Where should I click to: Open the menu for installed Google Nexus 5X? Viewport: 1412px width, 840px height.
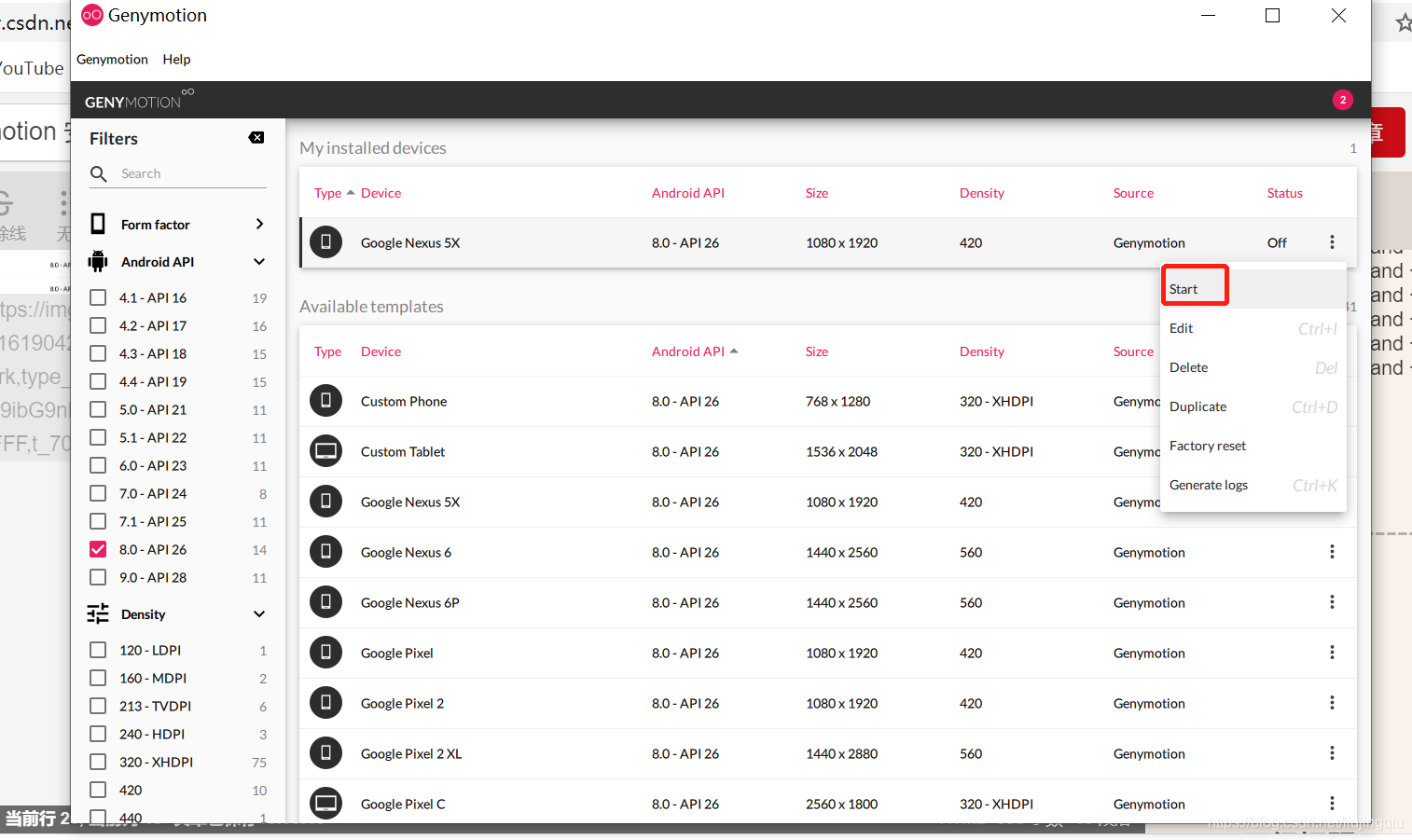(1332, 242)
